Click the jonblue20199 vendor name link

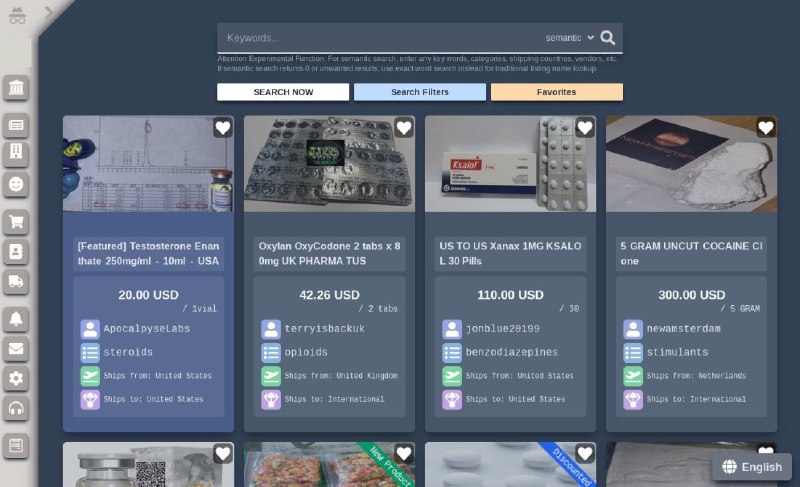tap(501, 329)
